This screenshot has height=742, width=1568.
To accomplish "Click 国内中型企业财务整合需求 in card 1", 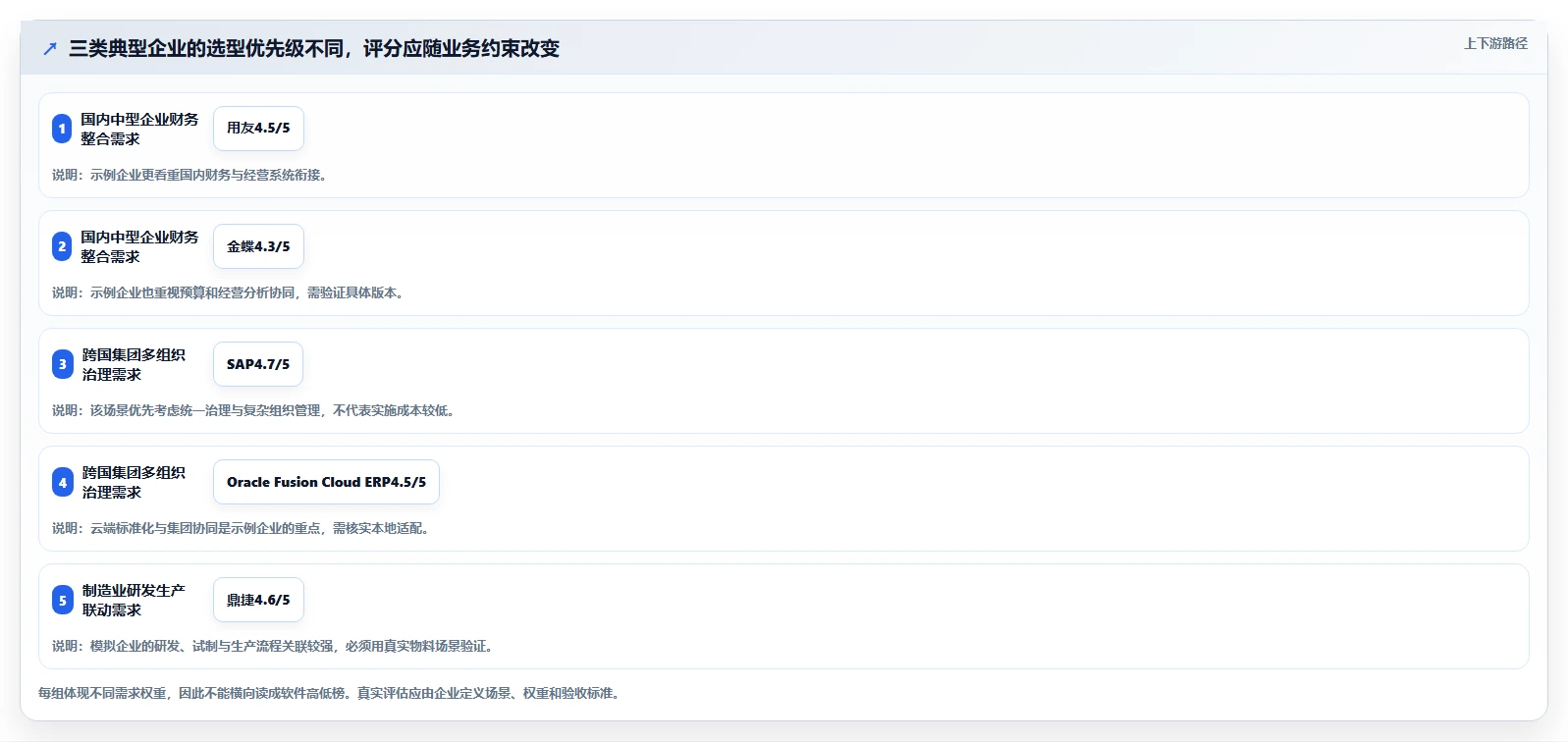I will pos(139,129).
